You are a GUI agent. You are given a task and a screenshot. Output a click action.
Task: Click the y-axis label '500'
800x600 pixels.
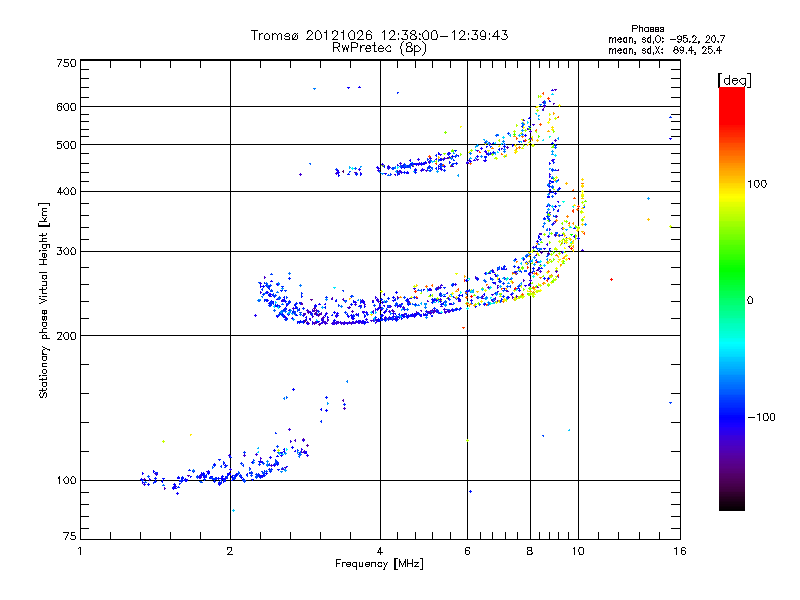point(66,145)
